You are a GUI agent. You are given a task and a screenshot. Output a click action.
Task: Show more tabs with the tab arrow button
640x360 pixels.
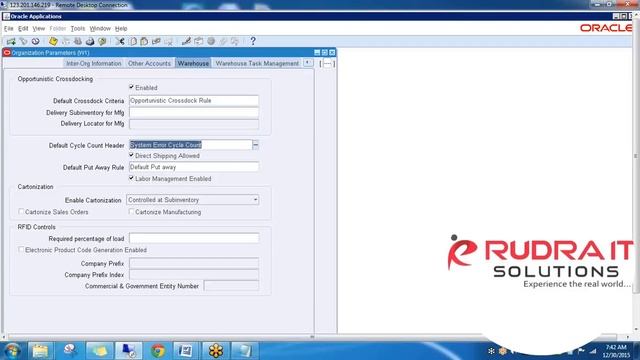(x=308, y=63)
